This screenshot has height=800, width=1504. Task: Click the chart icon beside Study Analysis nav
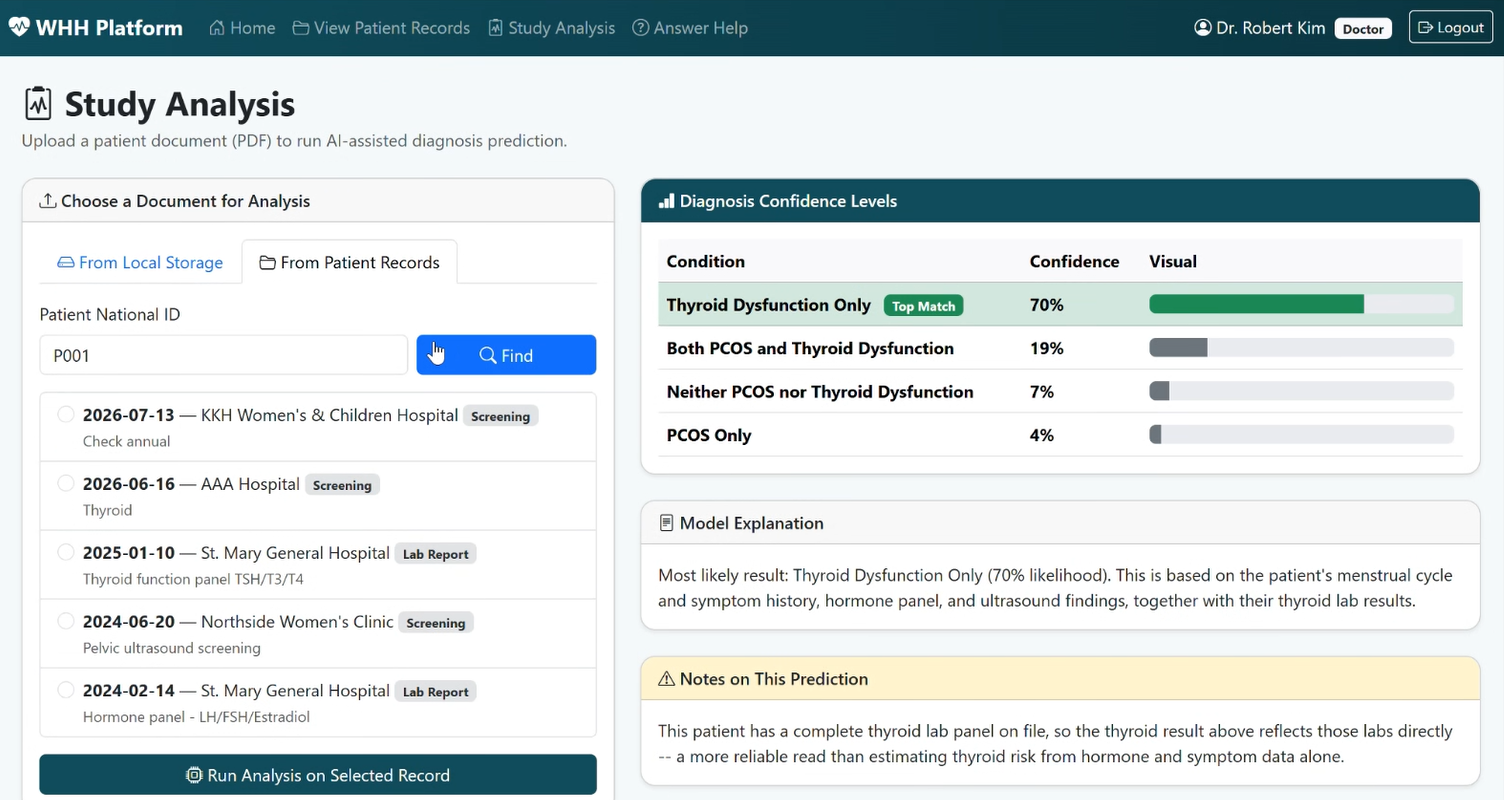[x=495, y=28]
